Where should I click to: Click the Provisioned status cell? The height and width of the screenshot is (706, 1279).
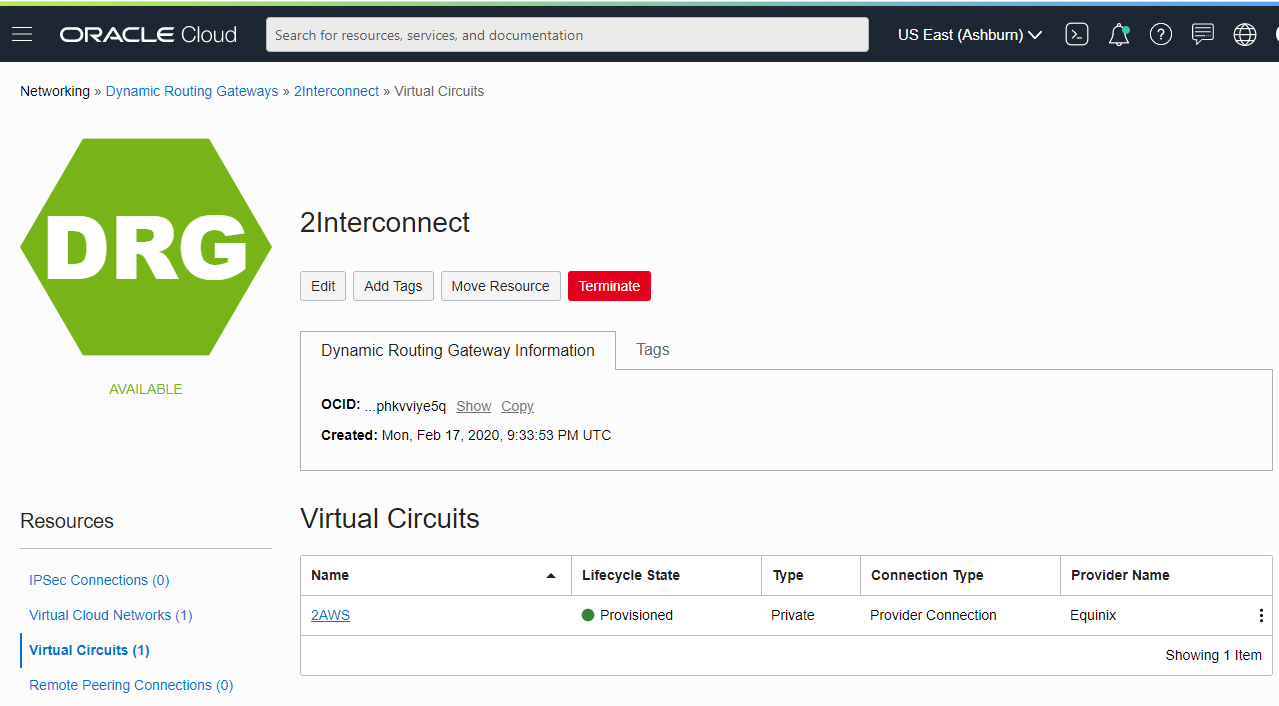627,615
